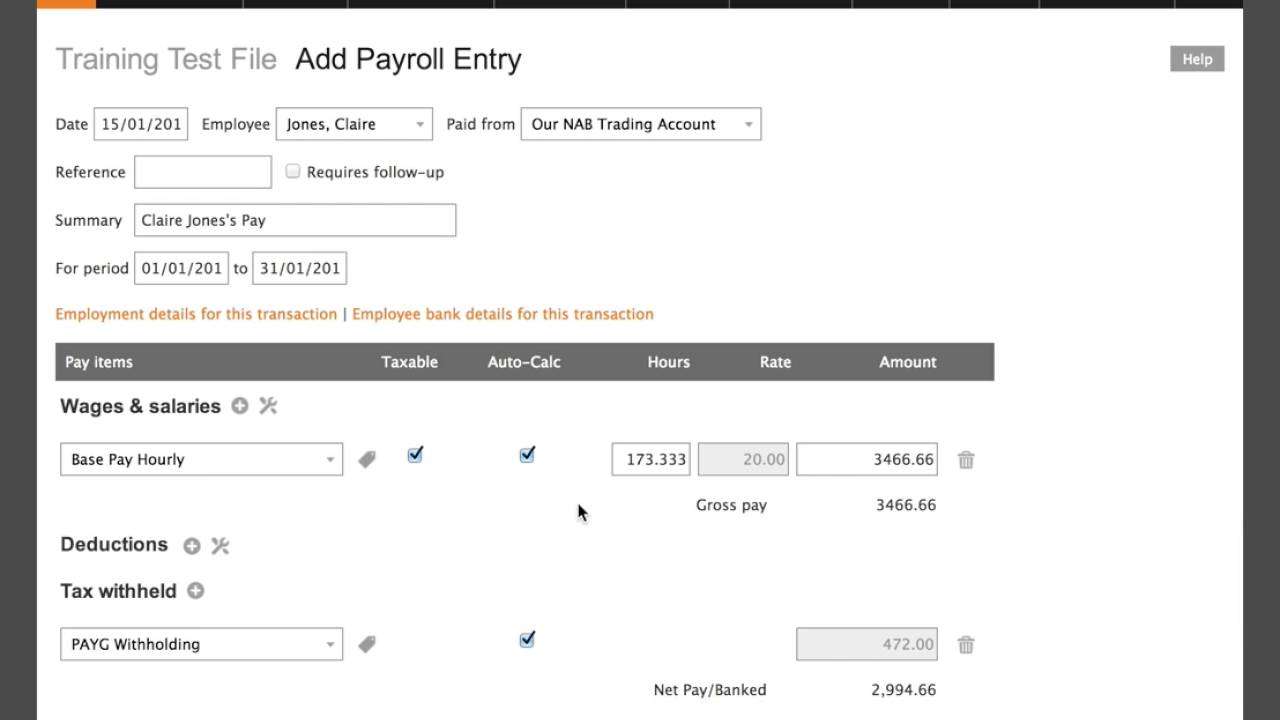The height and width of the screenshot is (720, 1280).
Task: Open Employee bank details for this transaction
Action: 503,314
